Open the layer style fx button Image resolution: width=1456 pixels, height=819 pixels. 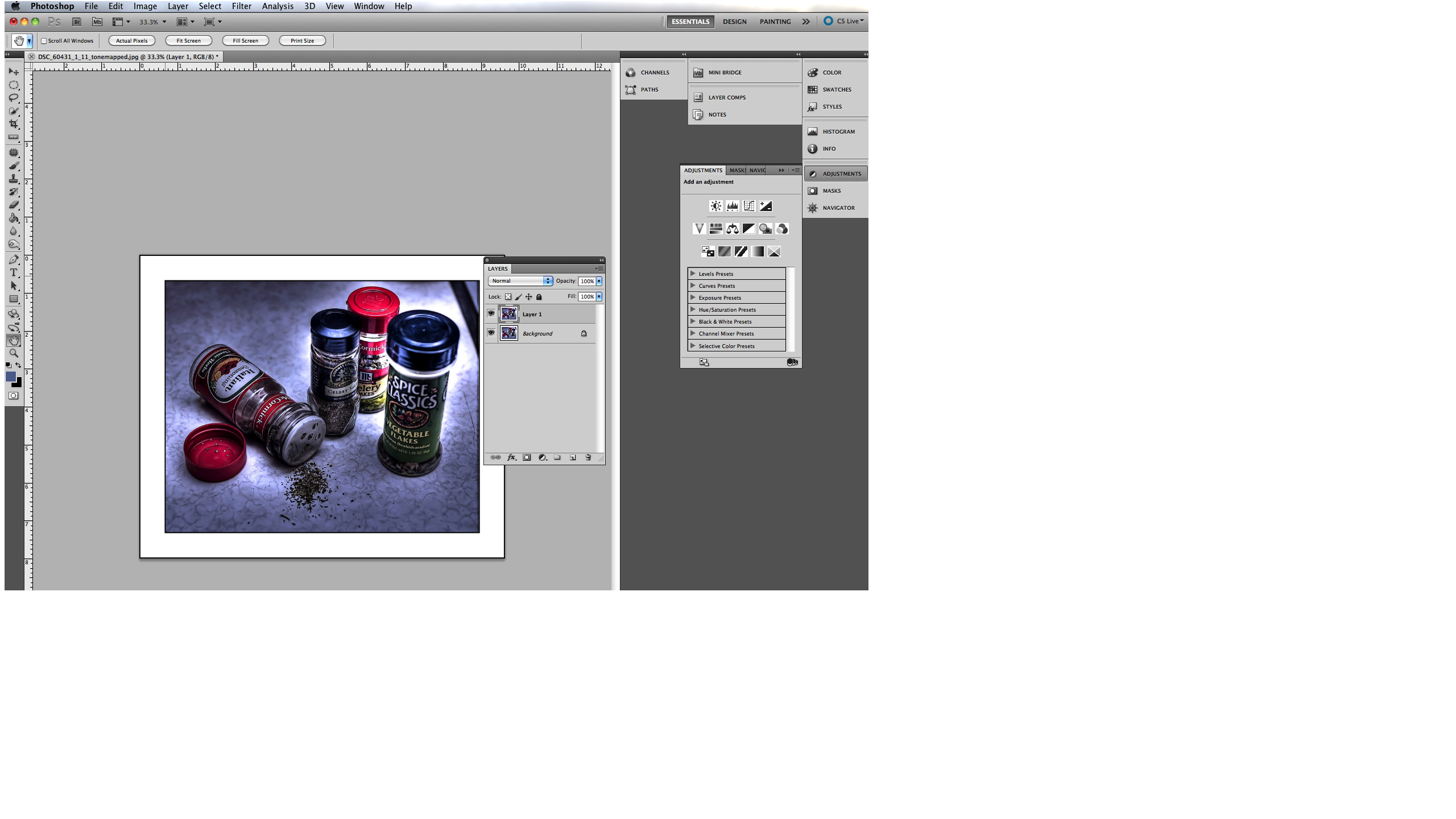(x=511, y=457)
